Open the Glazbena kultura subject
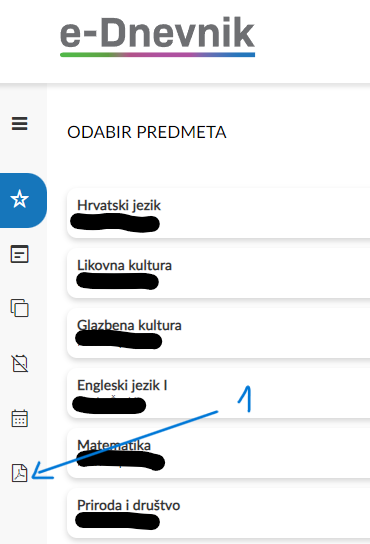Image resolution: width=370 pixels, height=544 pixels. 218,333
